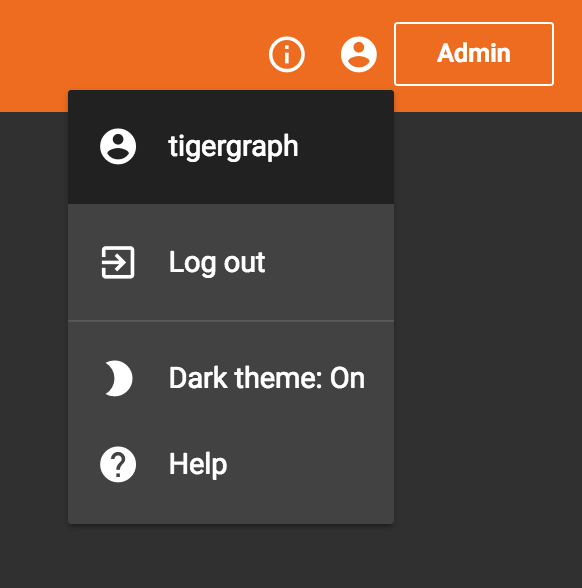
Task: Open the question mark Help icon
Action: point(118,464)
